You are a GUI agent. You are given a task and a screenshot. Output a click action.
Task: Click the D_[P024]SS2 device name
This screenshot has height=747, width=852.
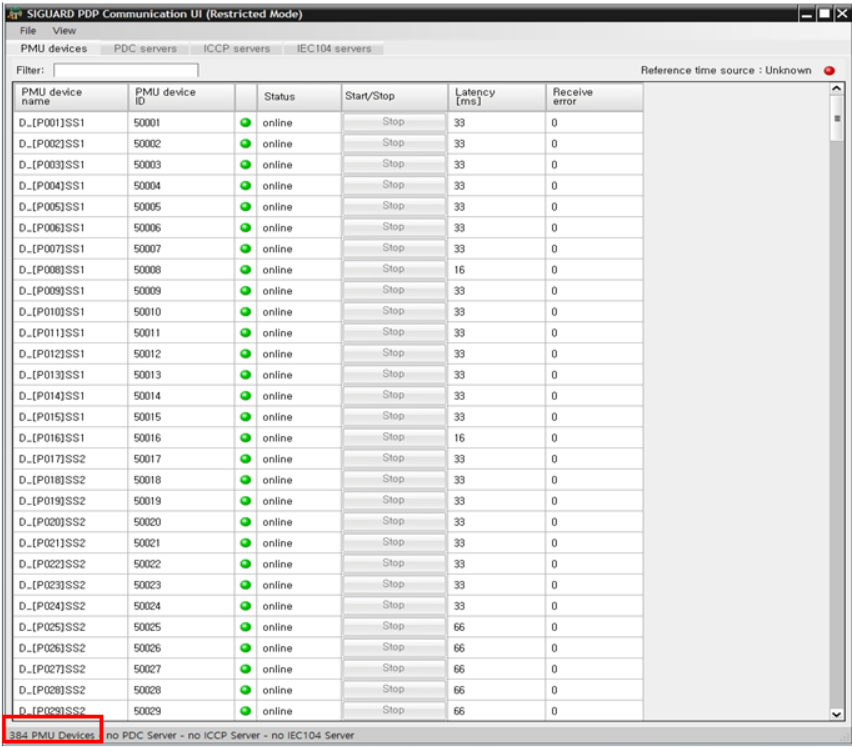(x=52, y=606)
